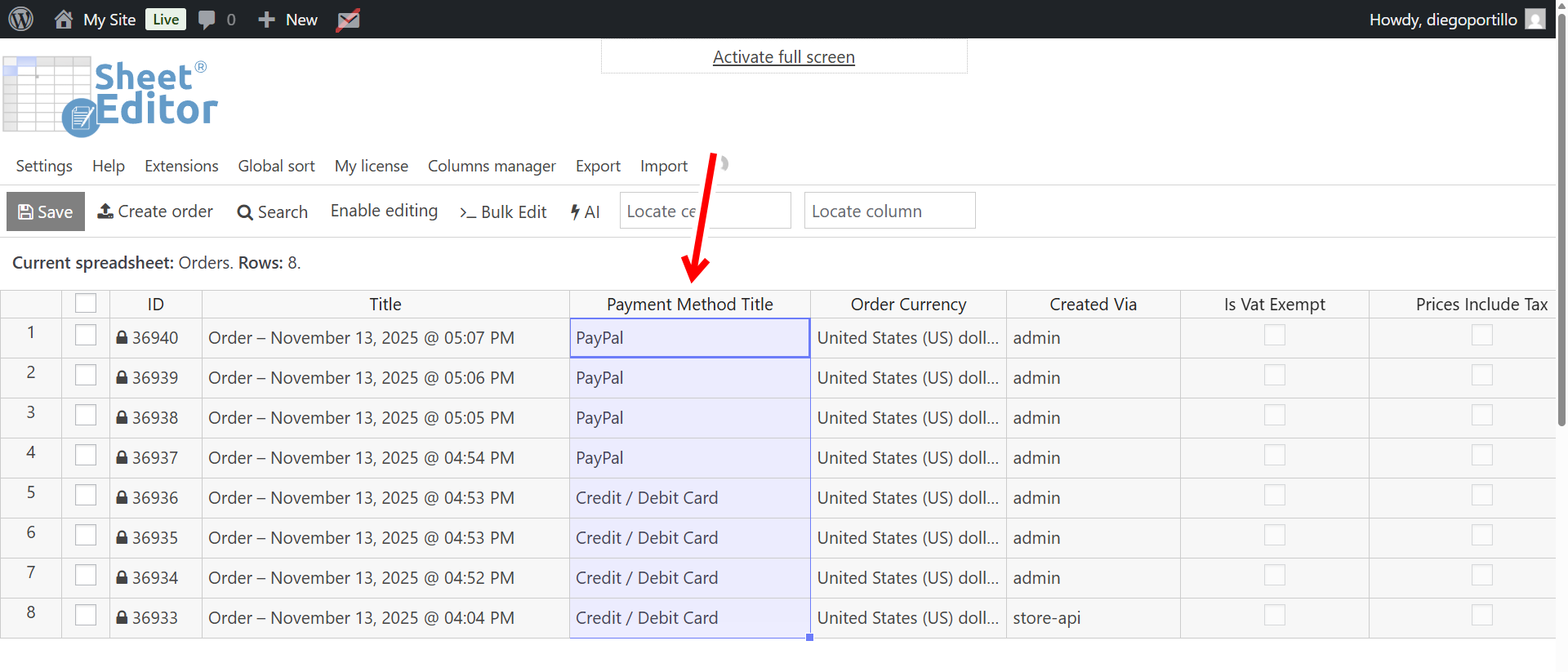Open the comments bubble icon
The image size is (1568, 672).
[207, 20]
